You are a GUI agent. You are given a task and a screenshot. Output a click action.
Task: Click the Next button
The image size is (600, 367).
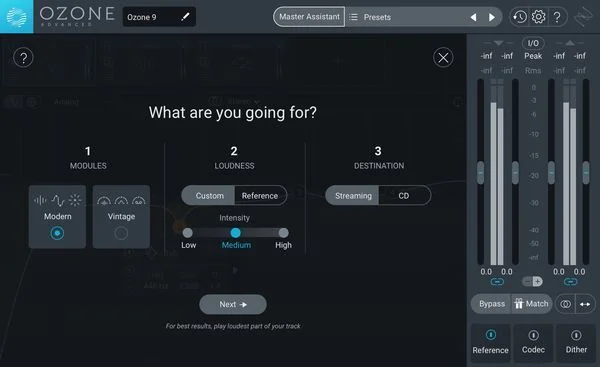pyautogui.click(x=233, y=304)
